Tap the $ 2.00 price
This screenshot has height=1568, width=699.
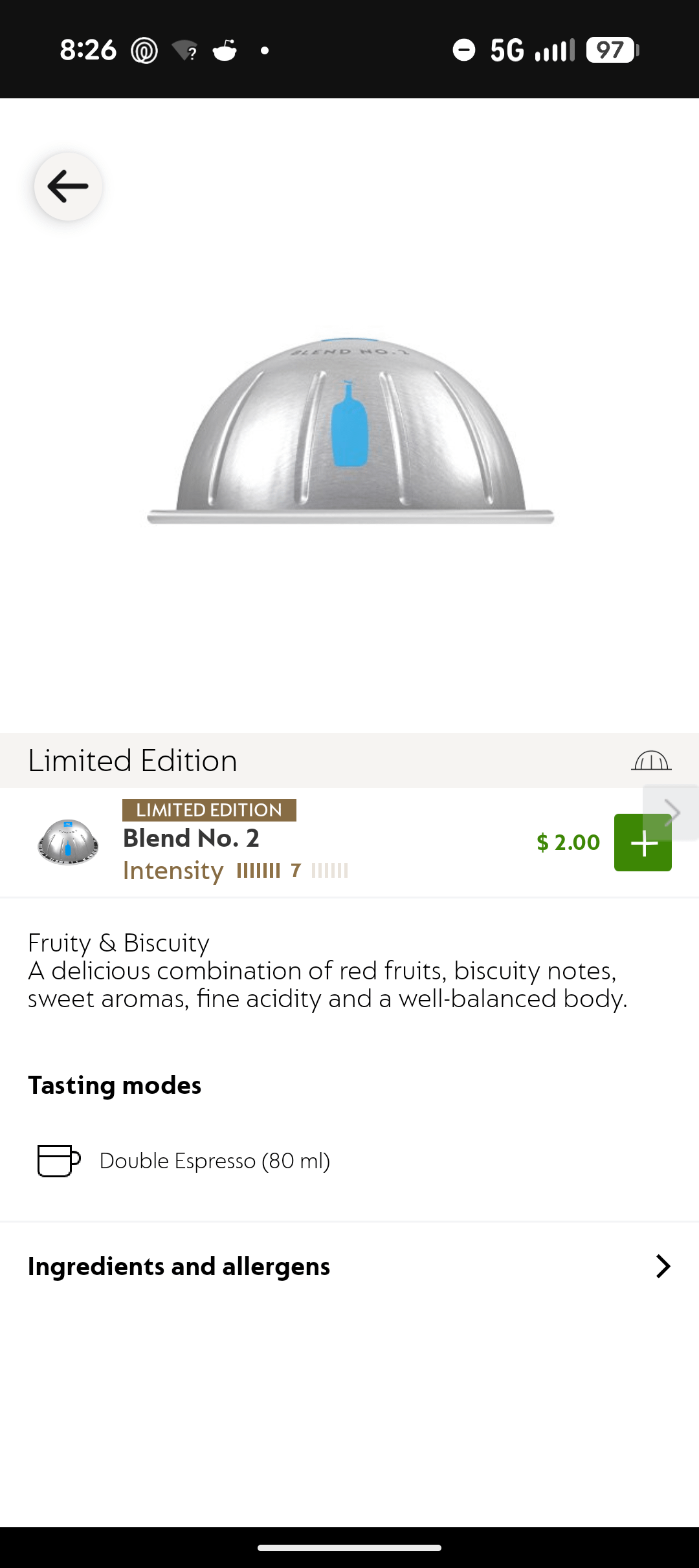coord(568,842)
